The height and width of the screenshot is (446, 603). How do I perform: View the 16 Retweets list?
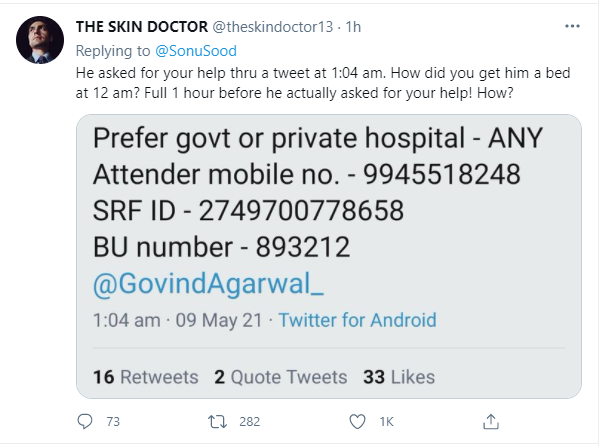point(145,377)
